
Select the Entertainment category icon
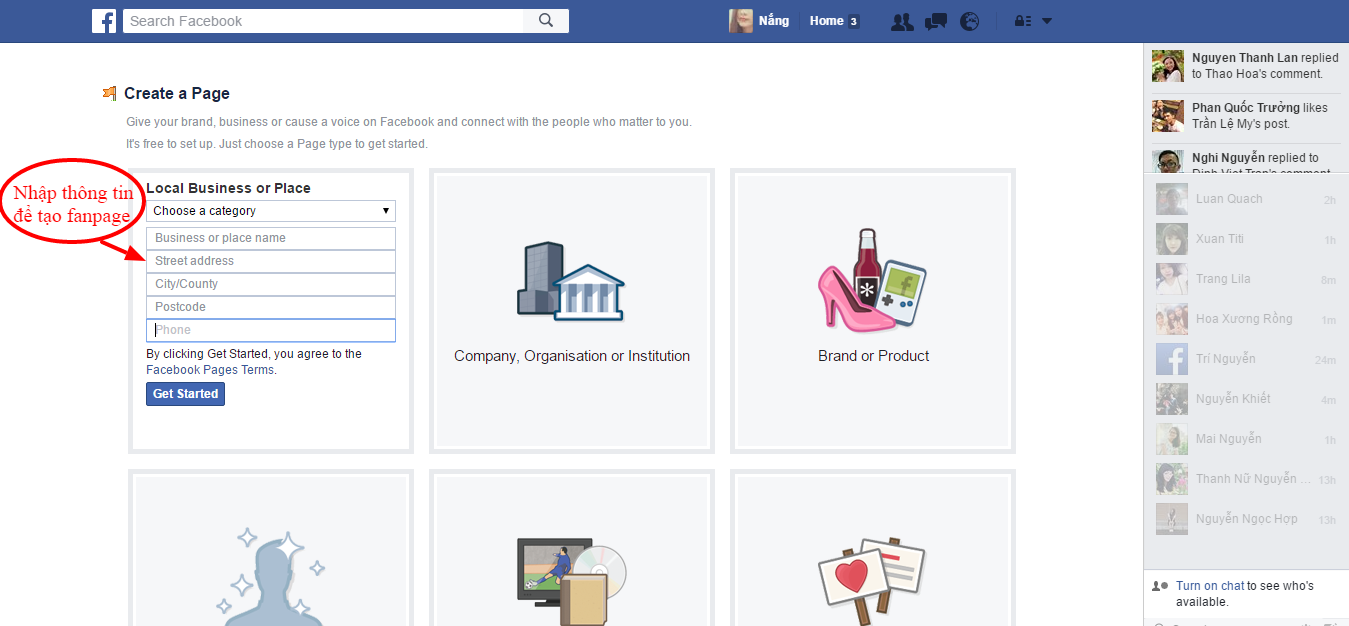click(x=571, y=582)
